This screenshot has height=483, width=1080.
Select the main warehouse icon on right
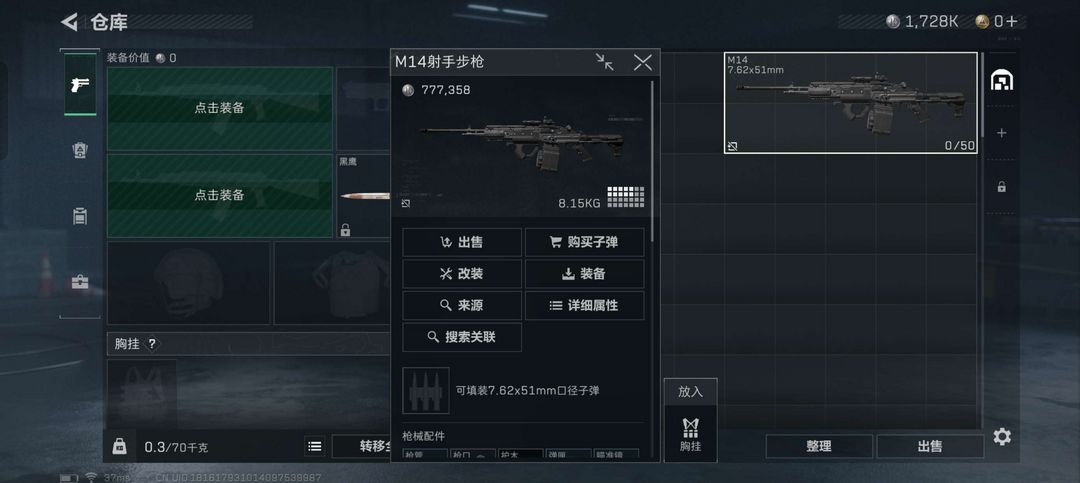point(1001,81)
